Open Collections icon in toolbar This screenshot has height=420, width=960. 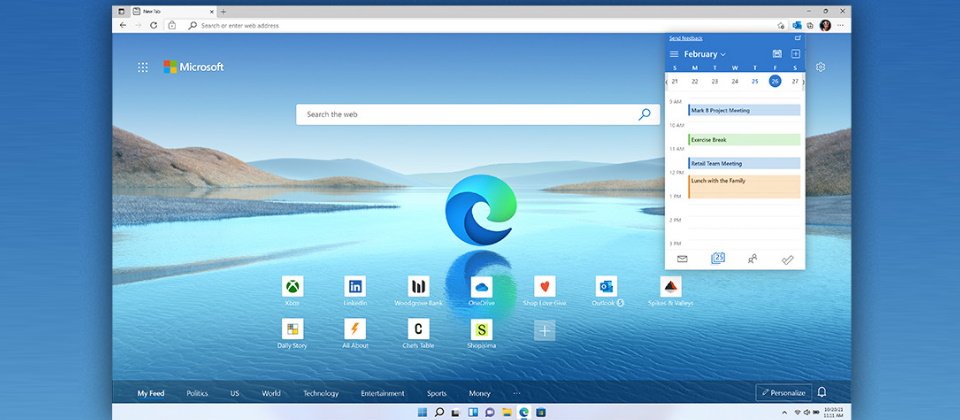810,26
